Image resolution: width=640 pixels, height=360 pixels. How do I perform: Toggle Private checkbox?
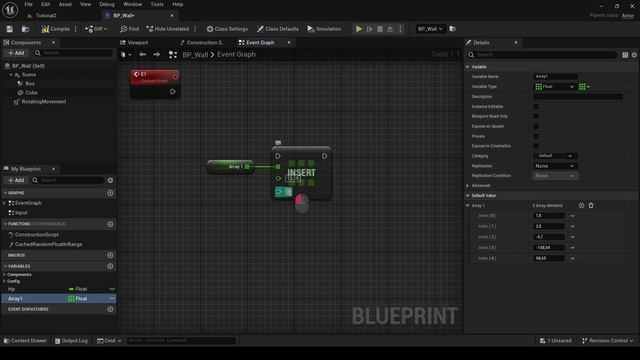tap(536, 136)
